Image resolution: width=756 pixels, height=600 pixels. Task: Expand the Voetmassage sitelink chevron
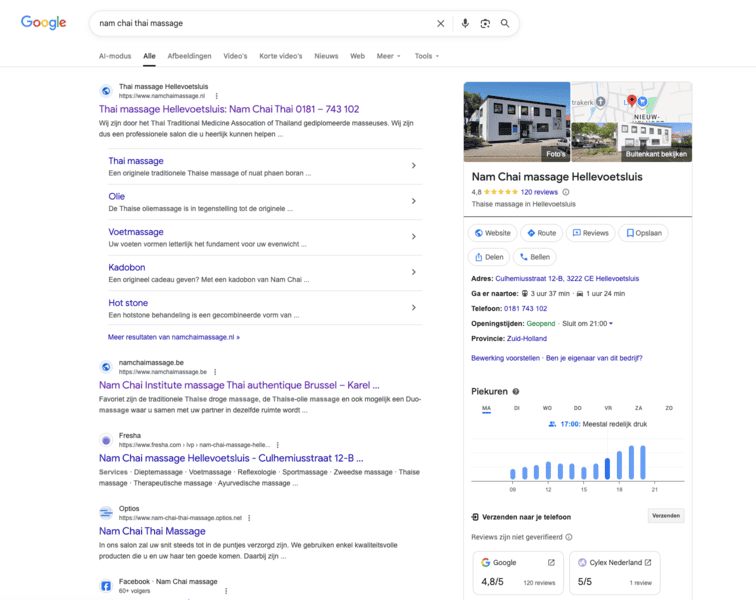[413, 237]
